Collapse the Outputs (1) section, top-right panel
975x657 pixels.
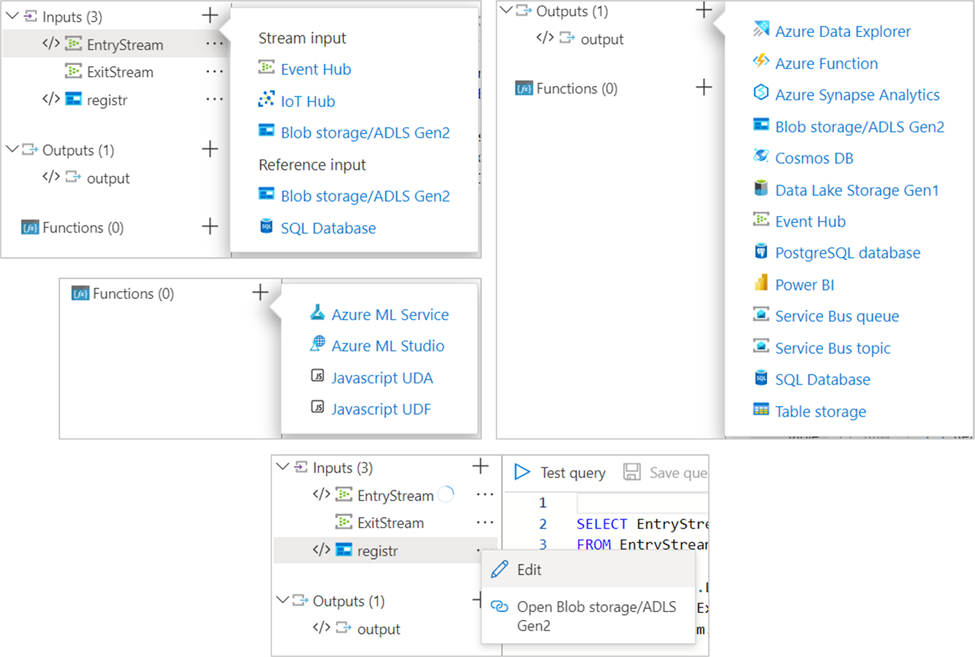pos(506,10)
